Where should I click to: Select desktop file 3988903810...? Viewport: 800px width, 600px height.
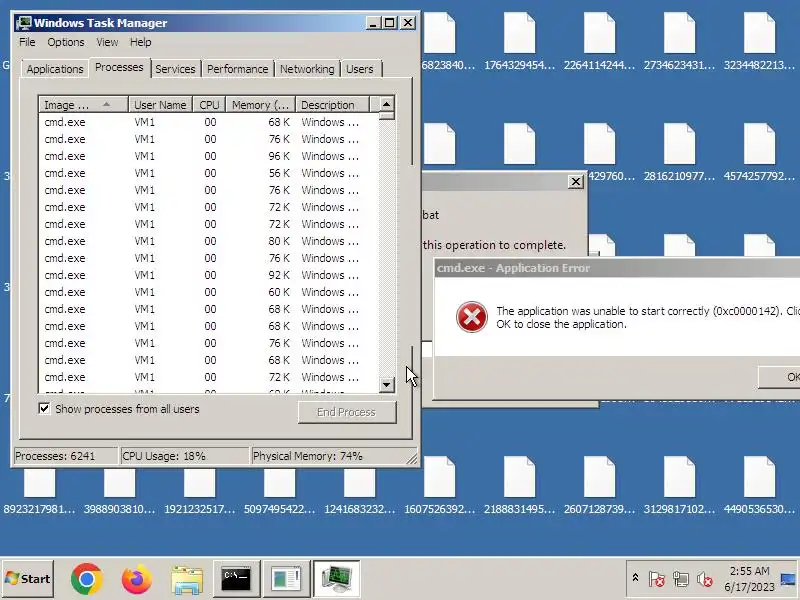119,492
